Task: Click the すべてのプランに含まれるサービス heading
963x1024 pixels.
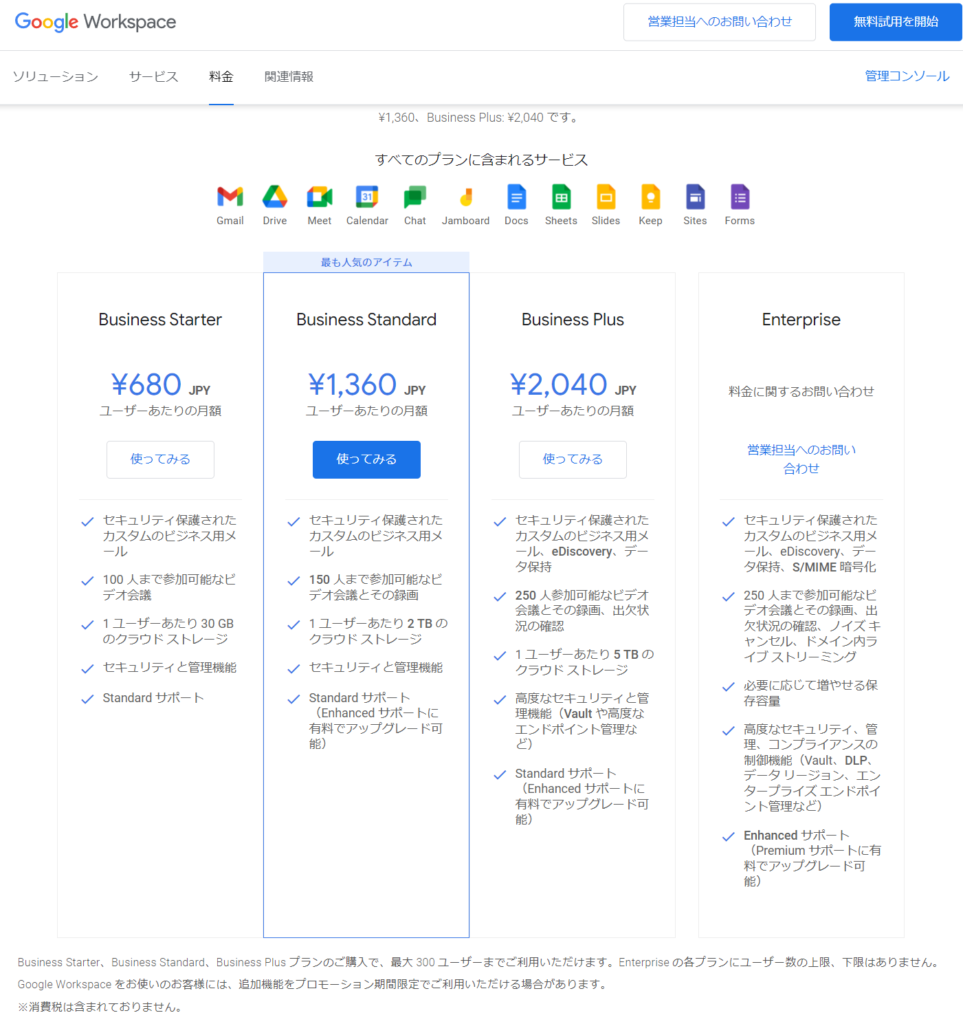Action: click(481, 160)
